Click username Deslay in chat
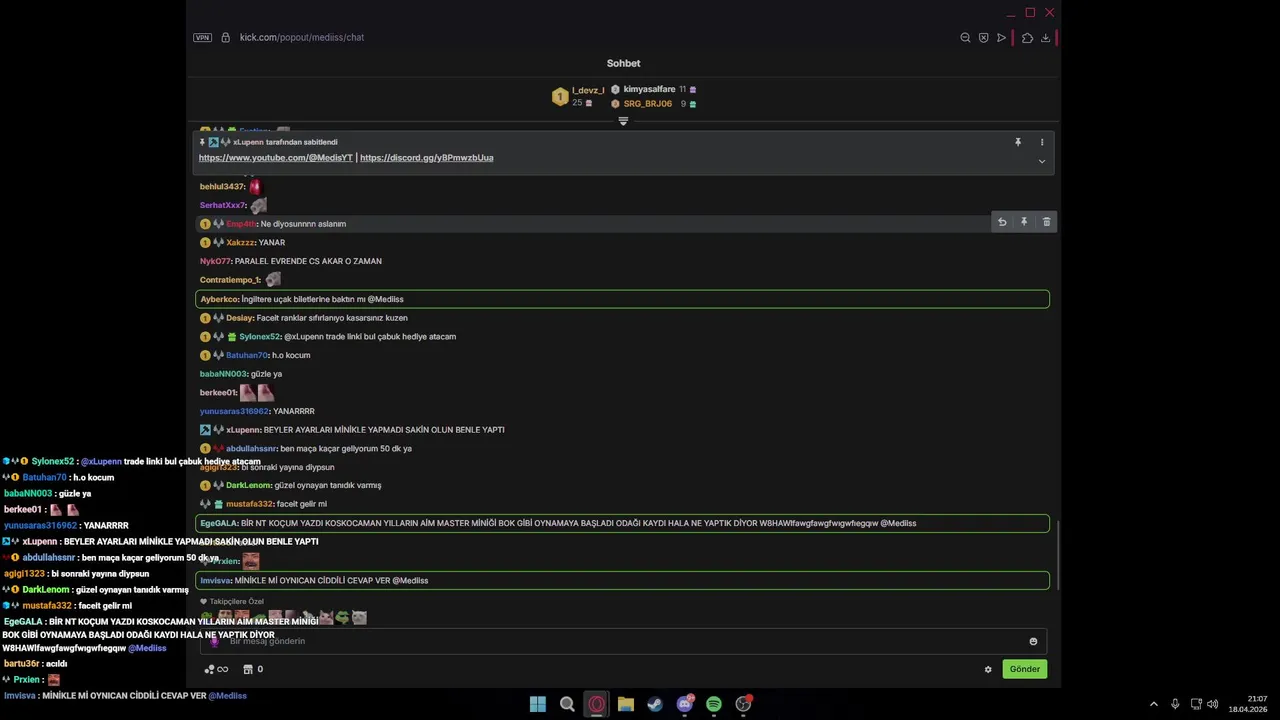Screen dimensions: 1280x720 point(239,318)
